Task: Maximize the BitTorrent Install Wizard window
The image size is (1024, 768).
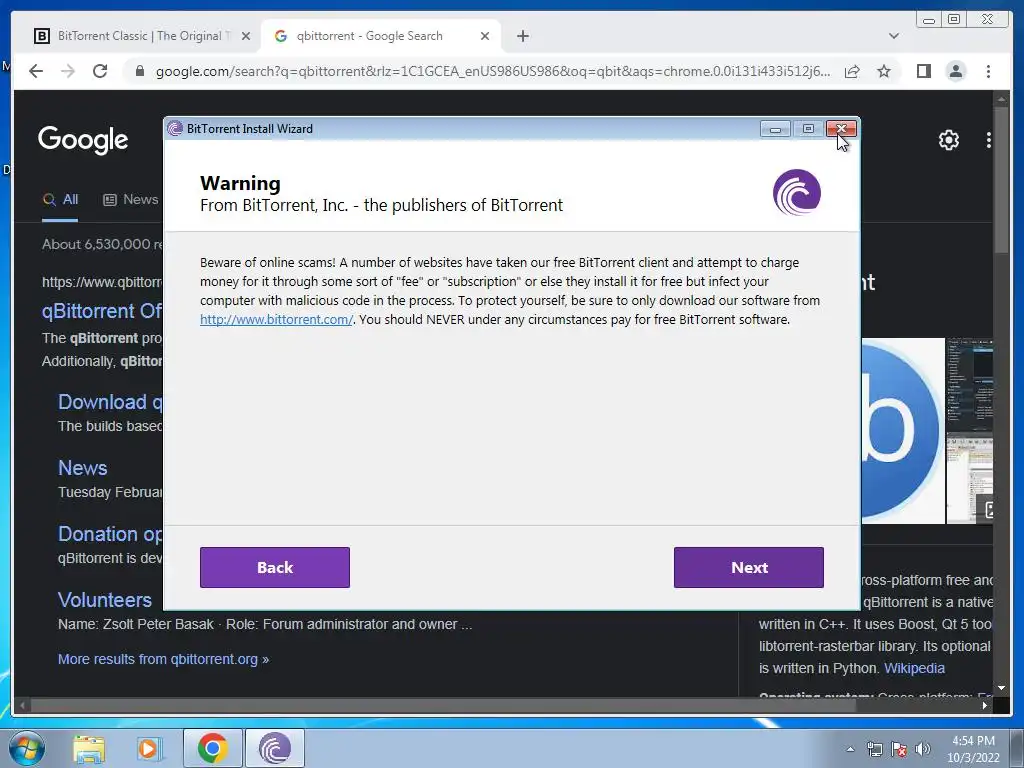Action: coord(808,129)
